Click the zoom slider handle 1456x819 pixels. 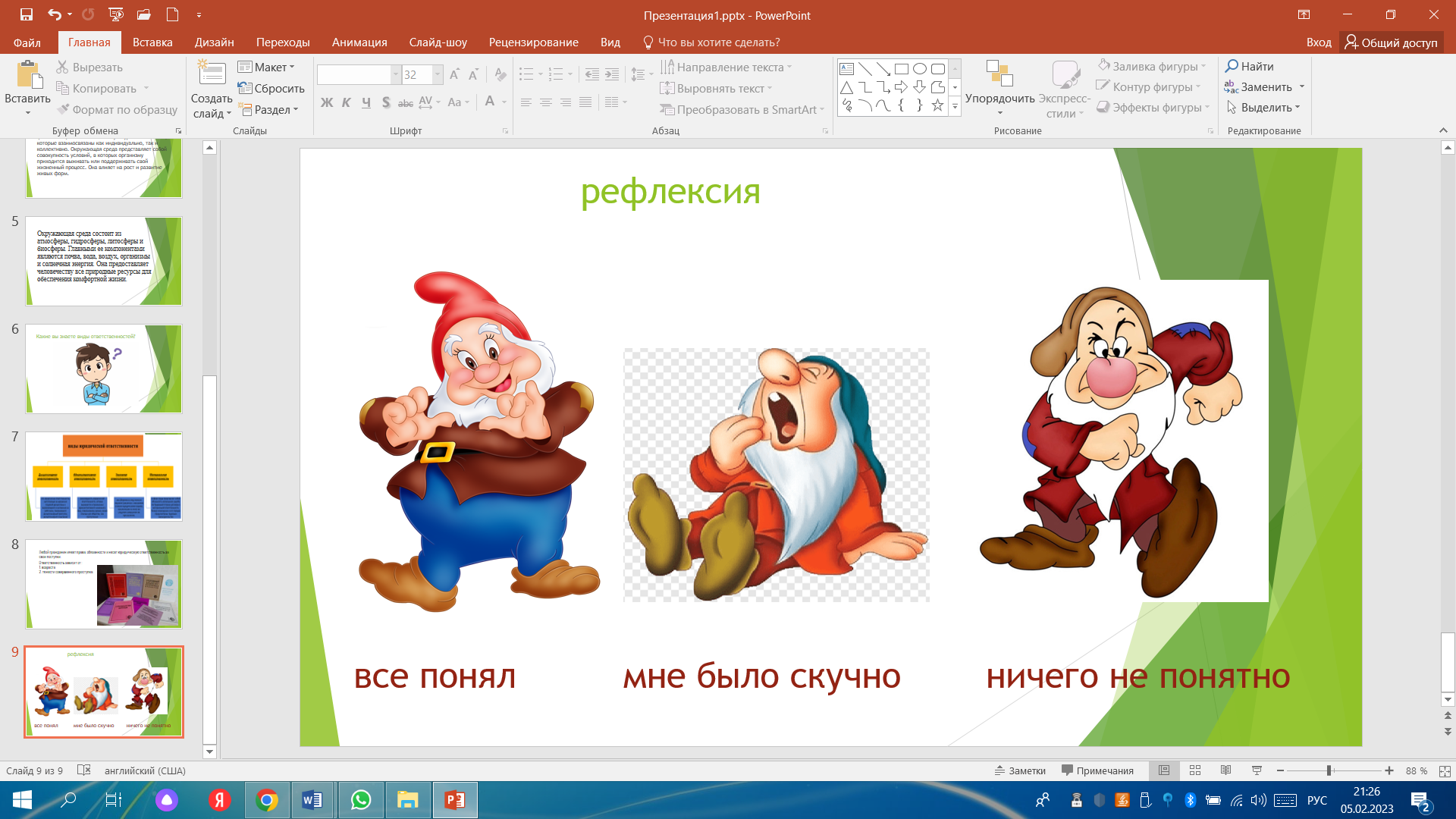[x=1329, y=770]
